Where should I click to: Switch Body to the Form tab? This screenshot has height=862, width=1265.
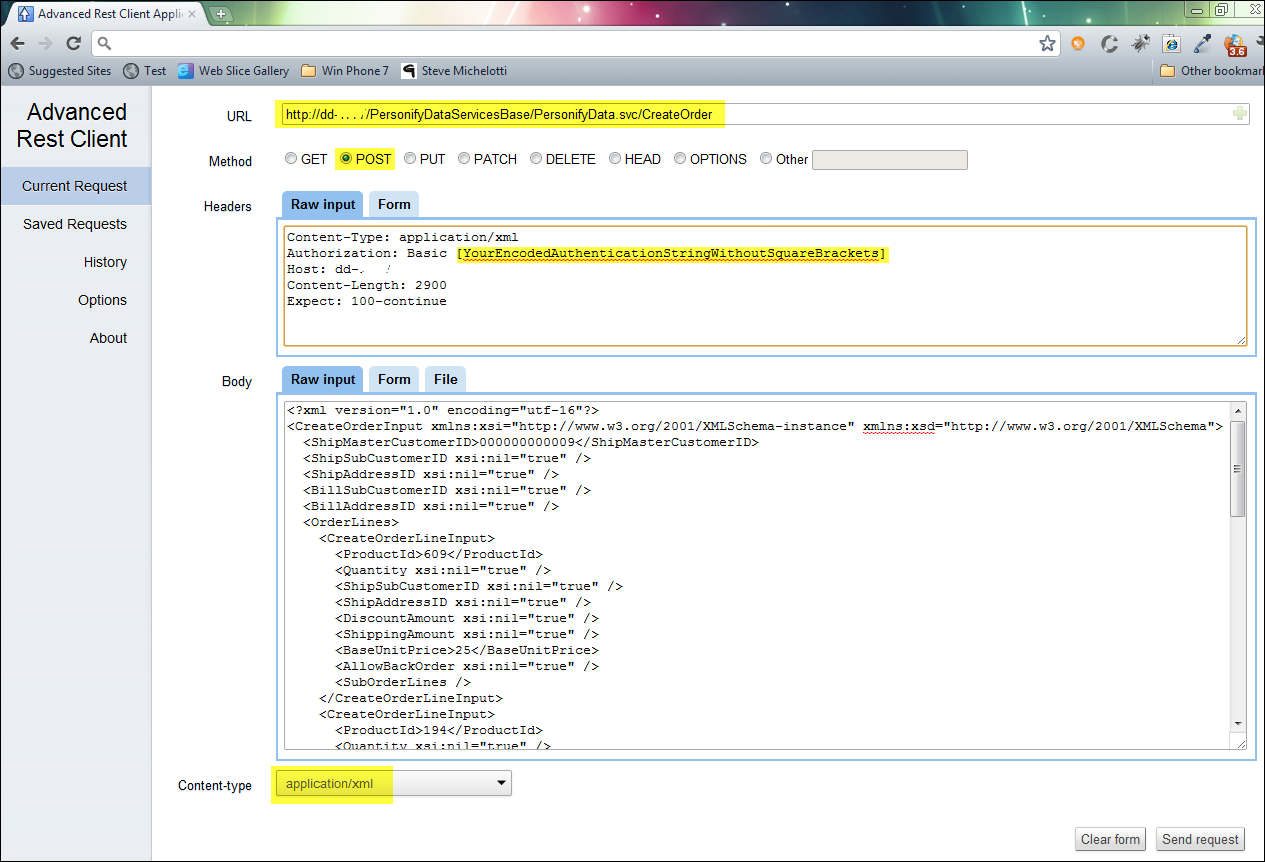coord(394,379)
